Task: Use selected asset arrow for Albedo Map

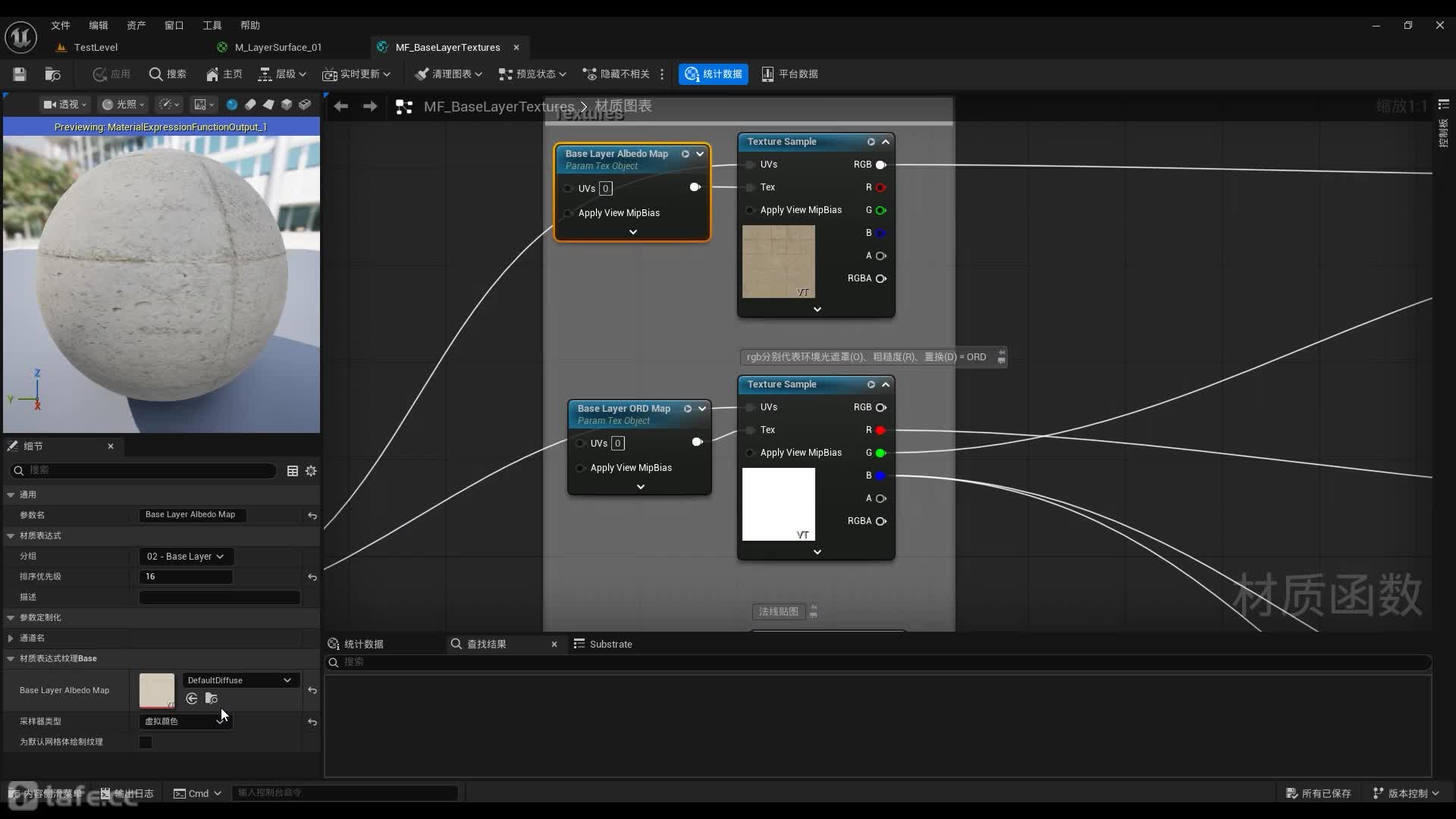Action: [192, 698]
